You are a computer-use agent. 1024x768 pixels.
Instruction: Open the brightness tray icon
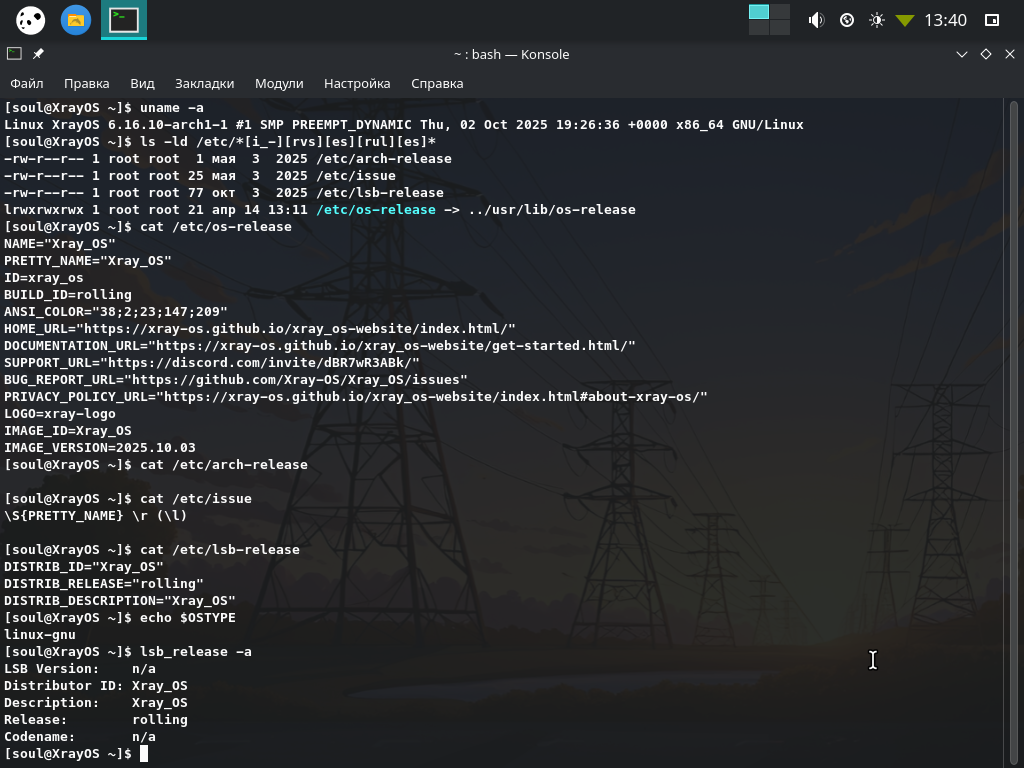pyautogui.click(x=877, y=20)
